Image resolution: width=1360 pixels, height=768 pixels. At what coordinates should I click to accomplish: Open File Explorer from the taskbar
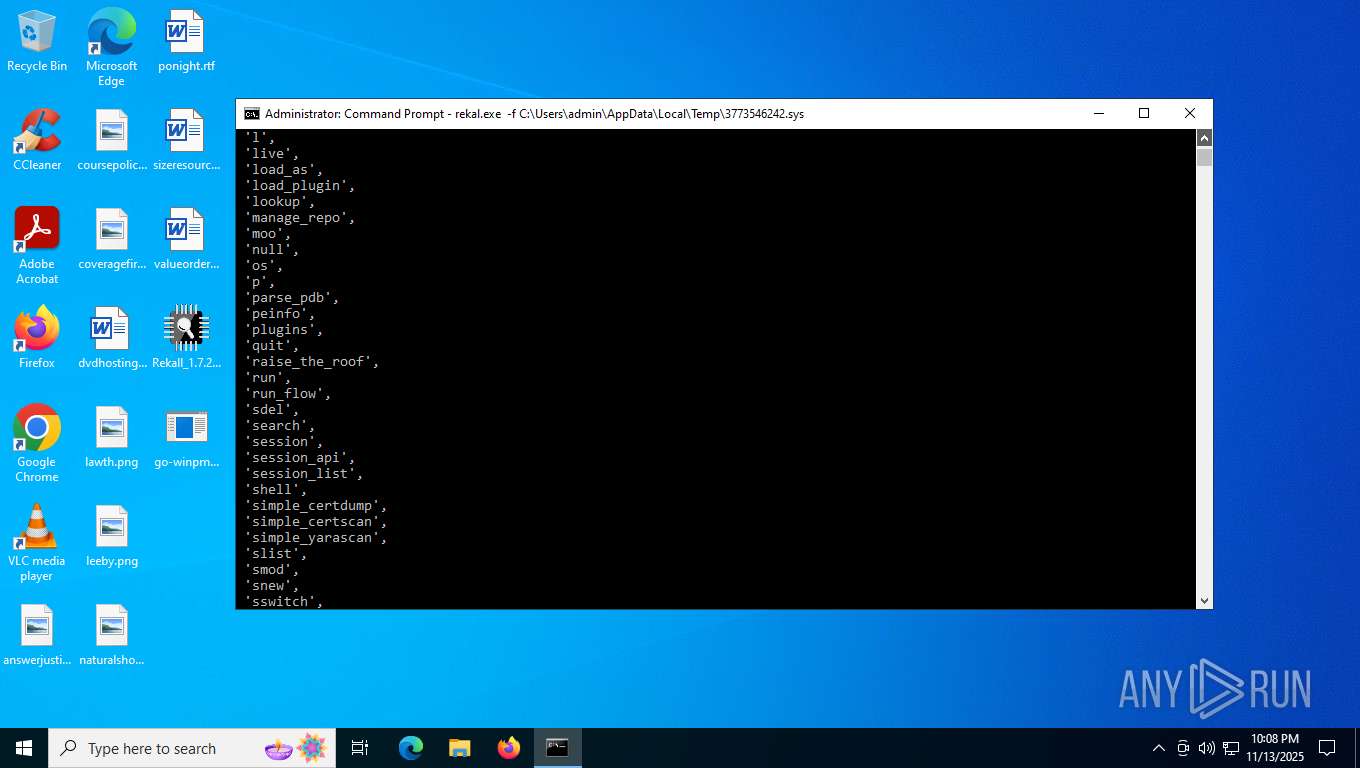click(x=460, y=748)
